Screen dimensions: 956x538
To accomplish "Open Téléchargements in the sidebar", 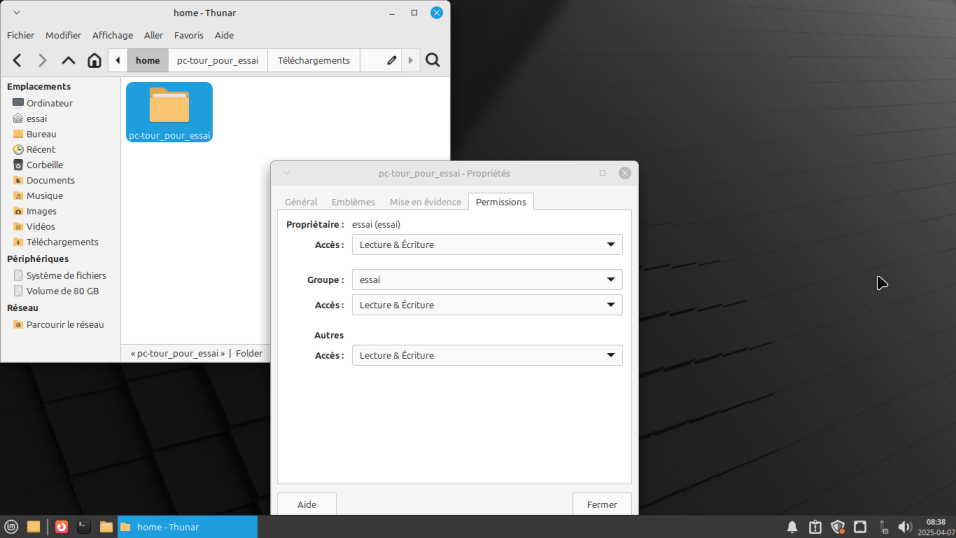I will click(62, 242).
